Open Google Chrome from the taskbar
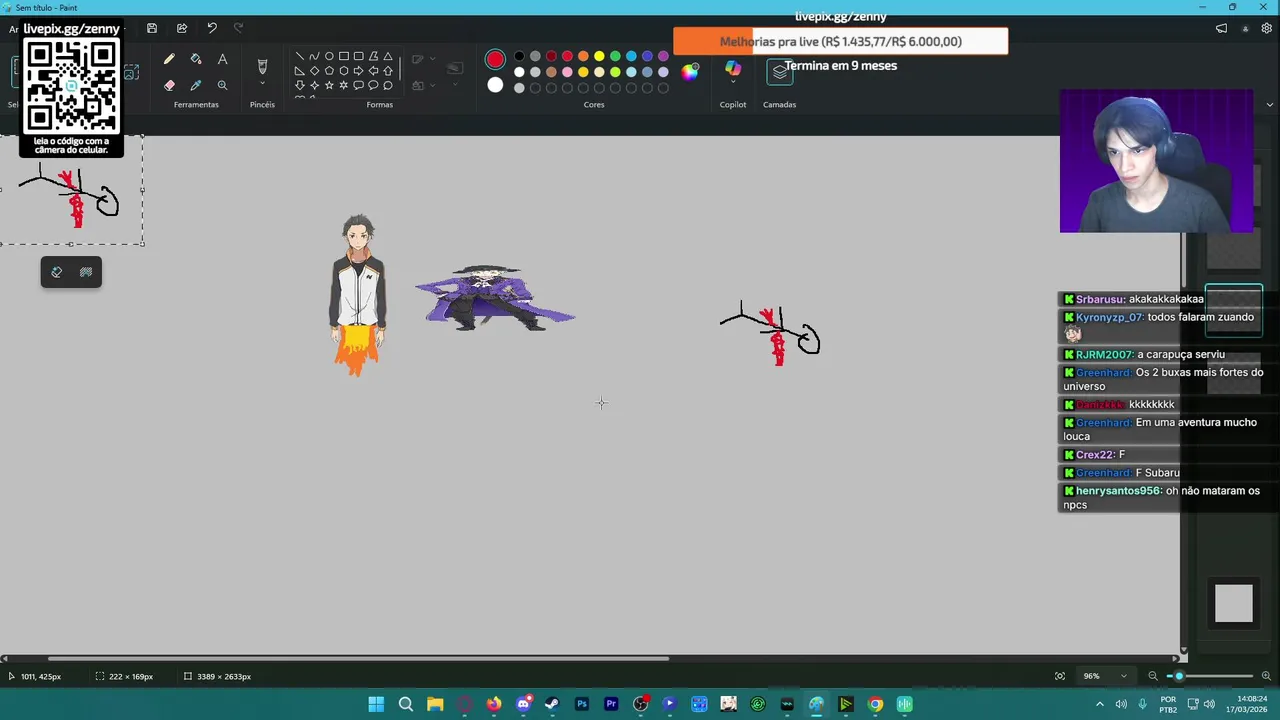 click(x=875, y=704)
